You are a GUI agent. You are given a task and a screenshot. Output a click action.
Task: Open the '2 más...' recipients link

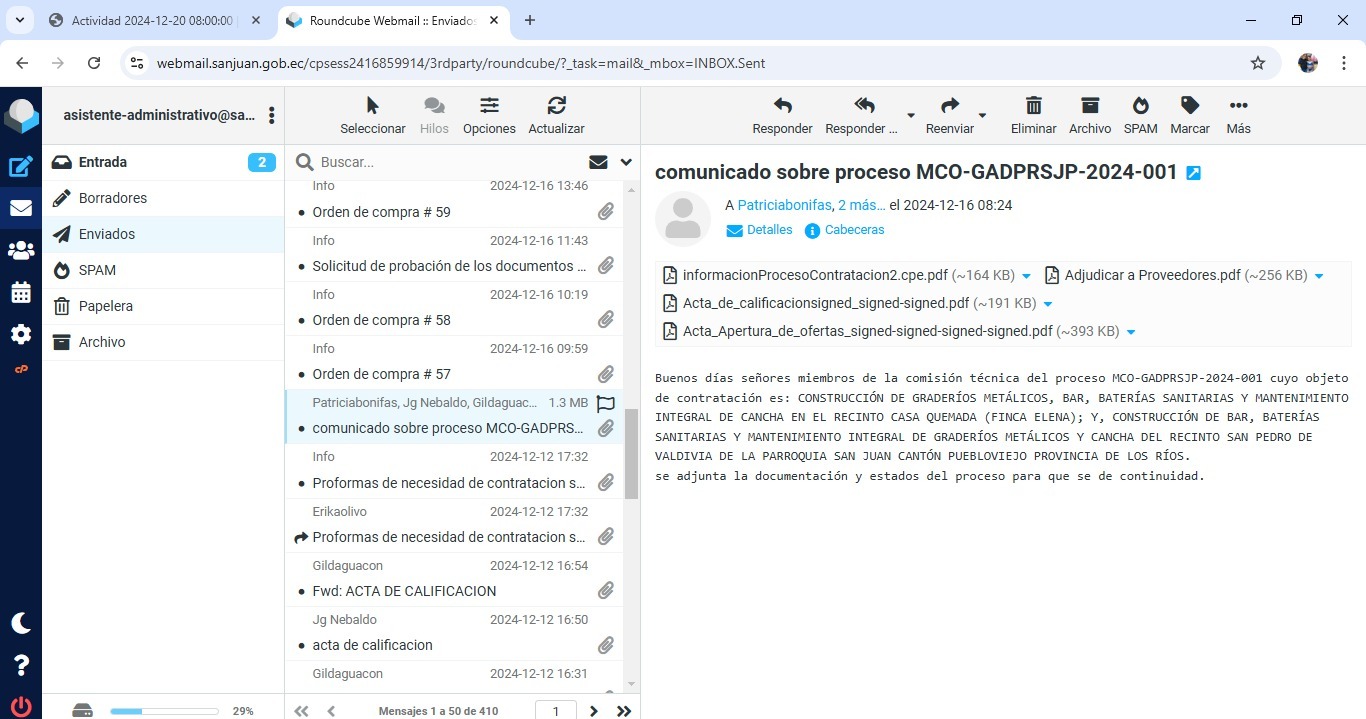point(861,205)
